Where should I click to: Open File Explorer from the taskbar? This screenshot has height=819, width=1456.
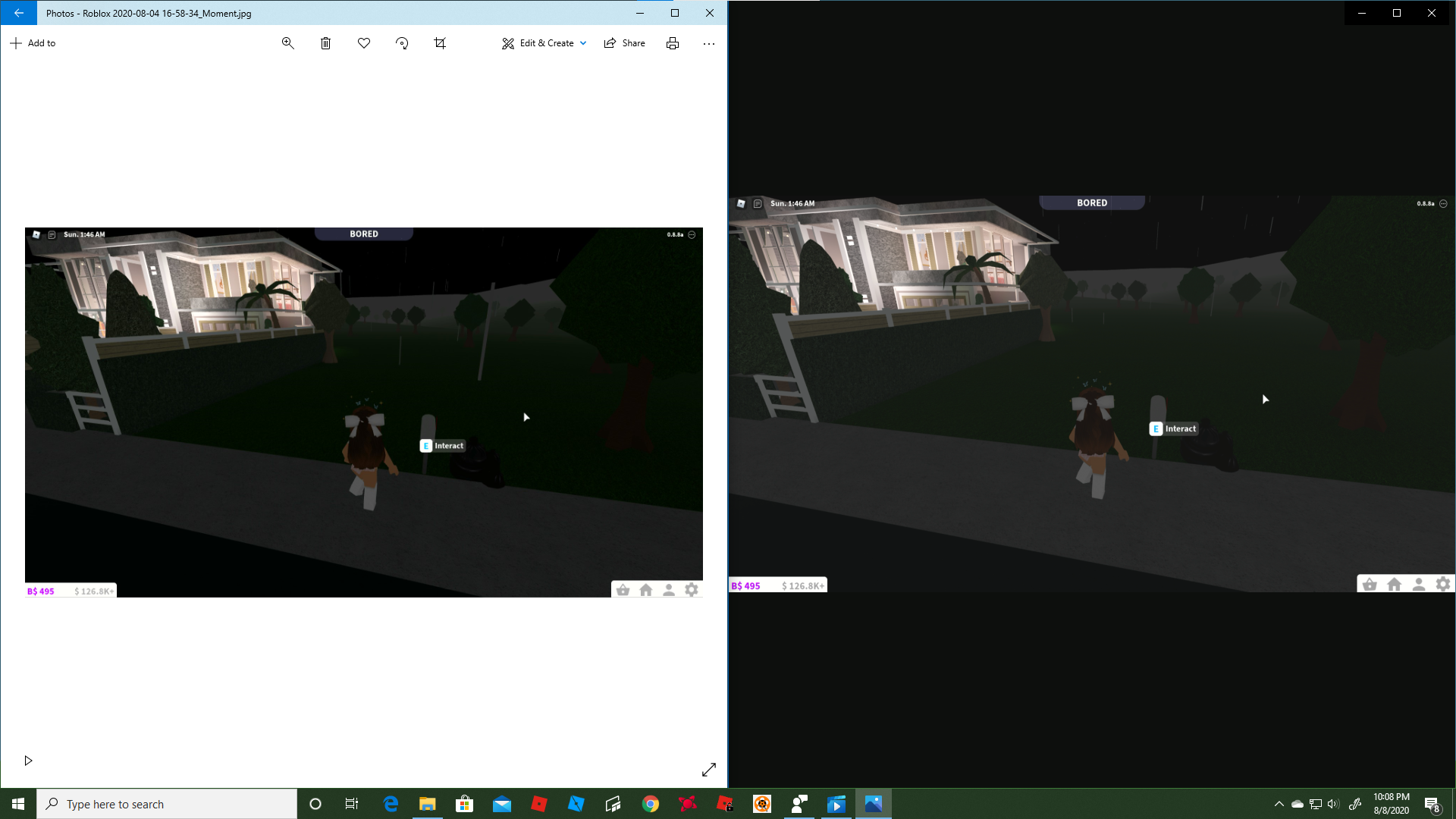pyautogui.click(x=428, y=804)
